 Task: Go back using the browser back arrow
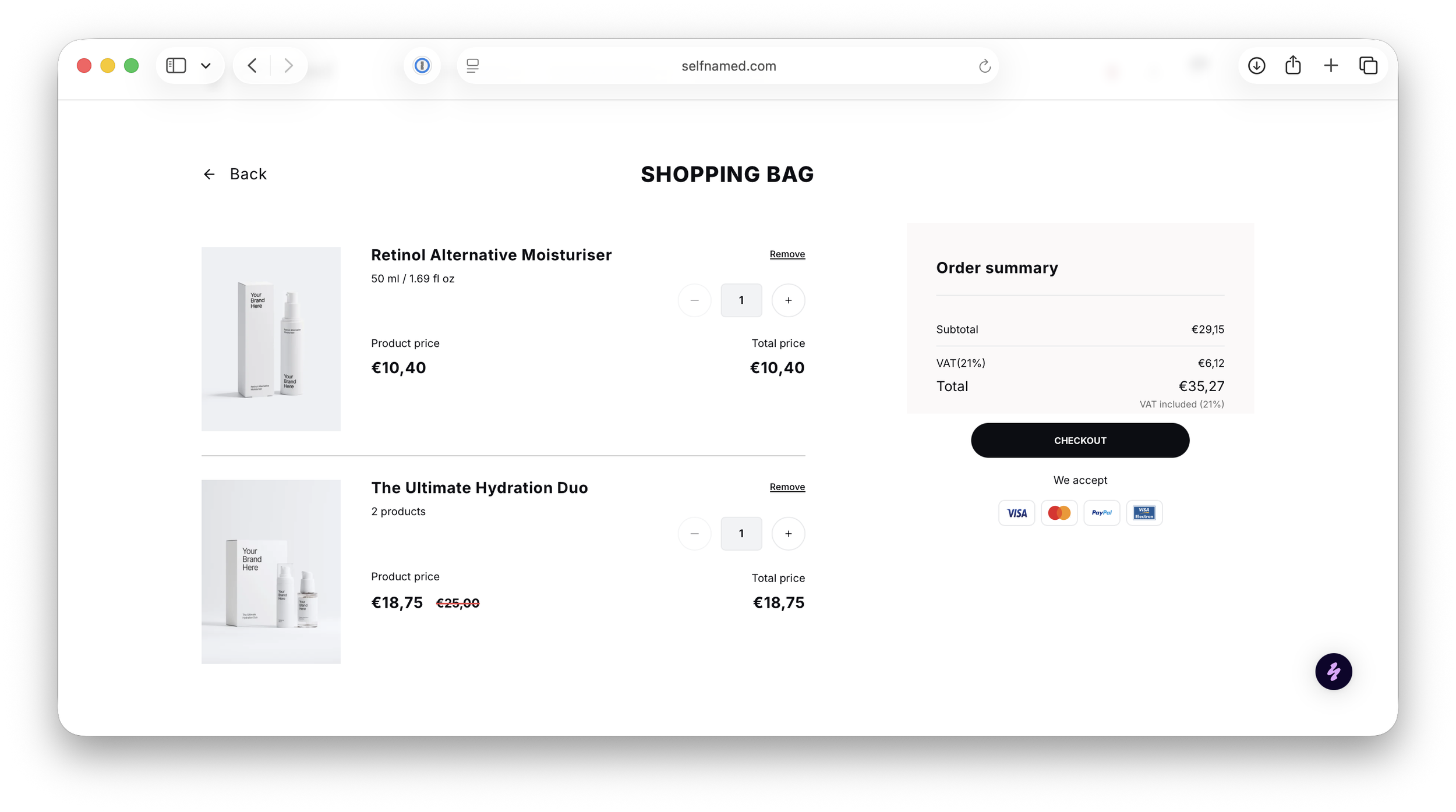pyautogui.click(x=252, y=66)
